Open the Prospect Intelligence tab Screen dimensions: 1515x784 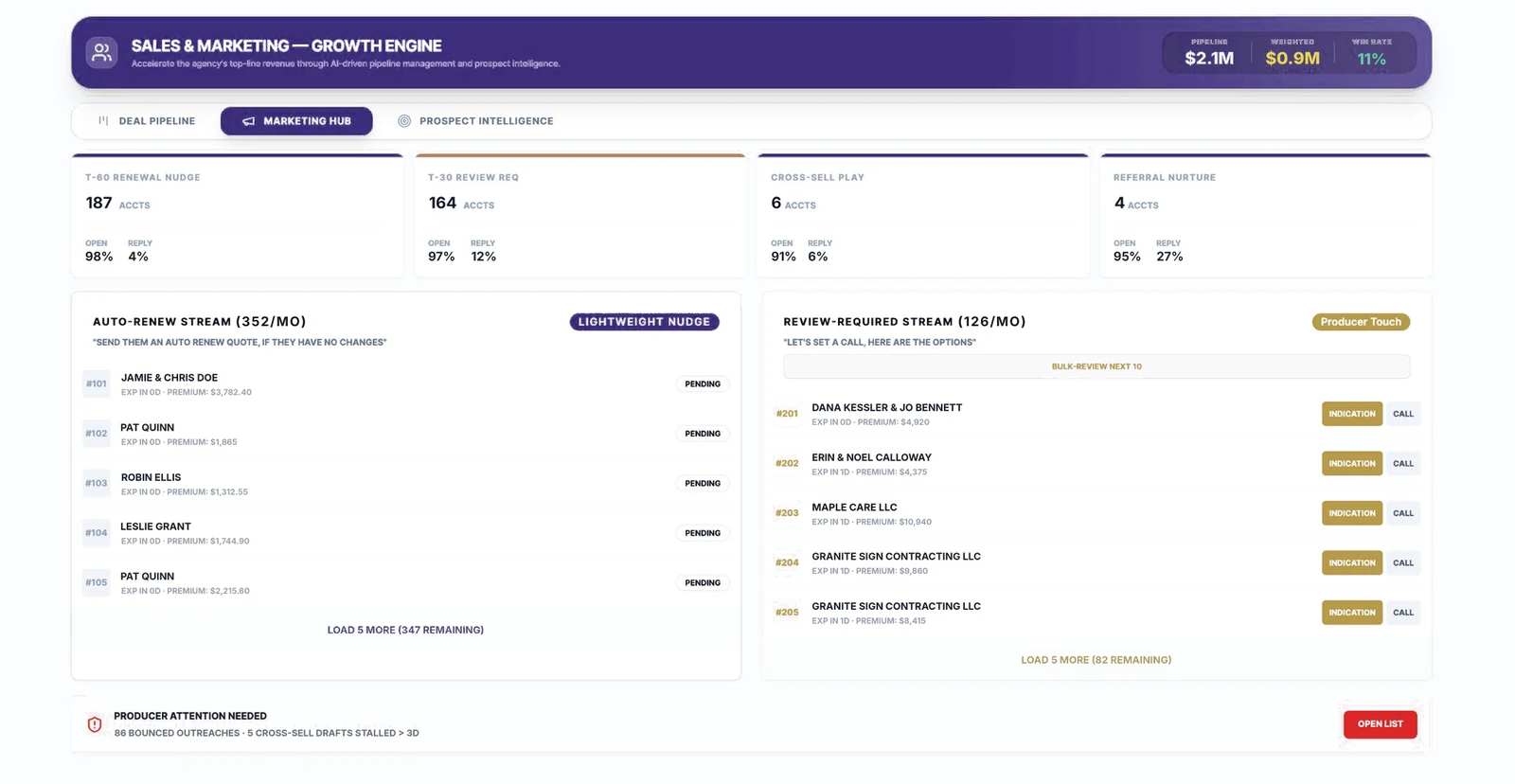click(475, 121)
